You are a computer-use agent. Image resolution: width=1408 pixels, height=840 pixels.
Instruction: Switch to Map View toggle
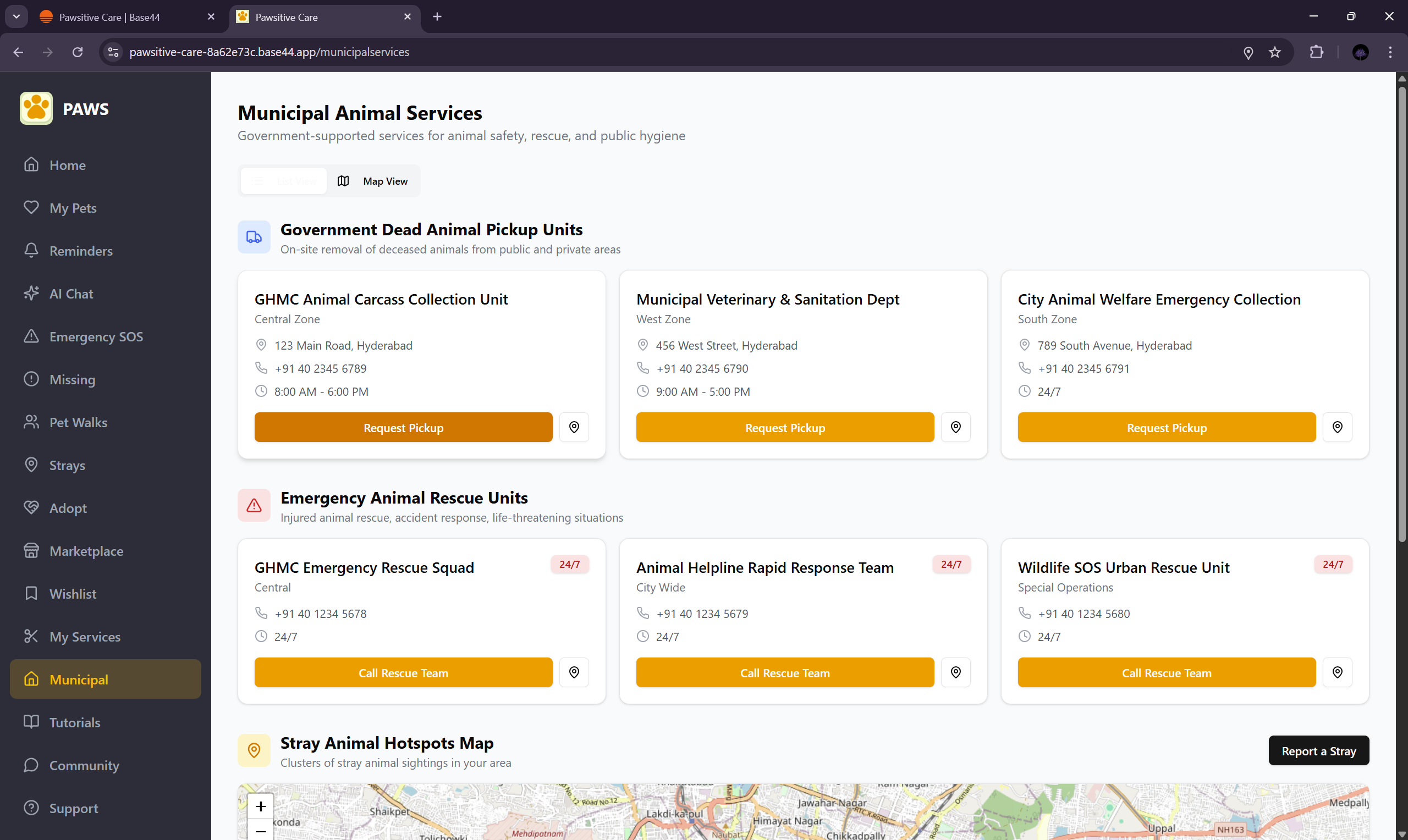(373, 181)
